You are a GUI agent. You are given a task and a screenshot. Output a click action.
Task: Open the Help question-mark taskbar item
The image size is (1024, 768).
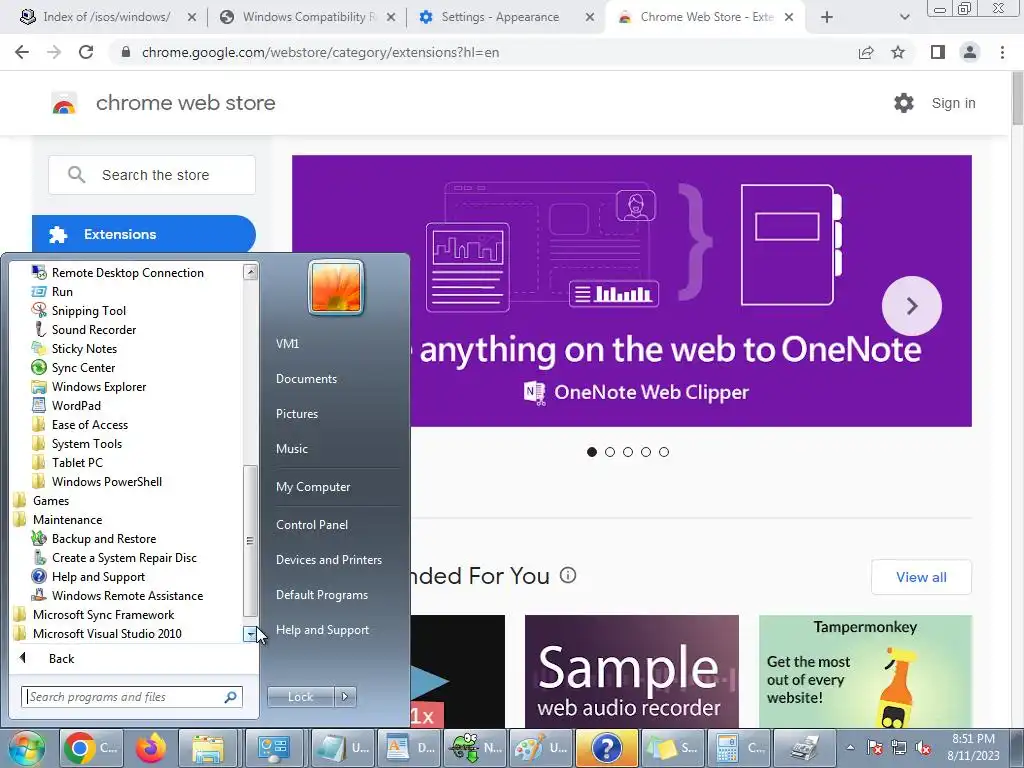coord(607,748)
